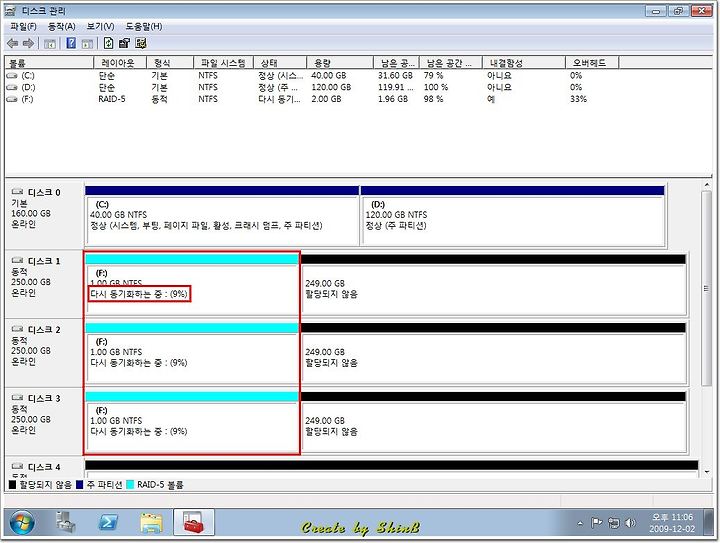Click the Action Center flag tray icon
The width and height of the screenshot is (720, 543).
pos(596,523)
